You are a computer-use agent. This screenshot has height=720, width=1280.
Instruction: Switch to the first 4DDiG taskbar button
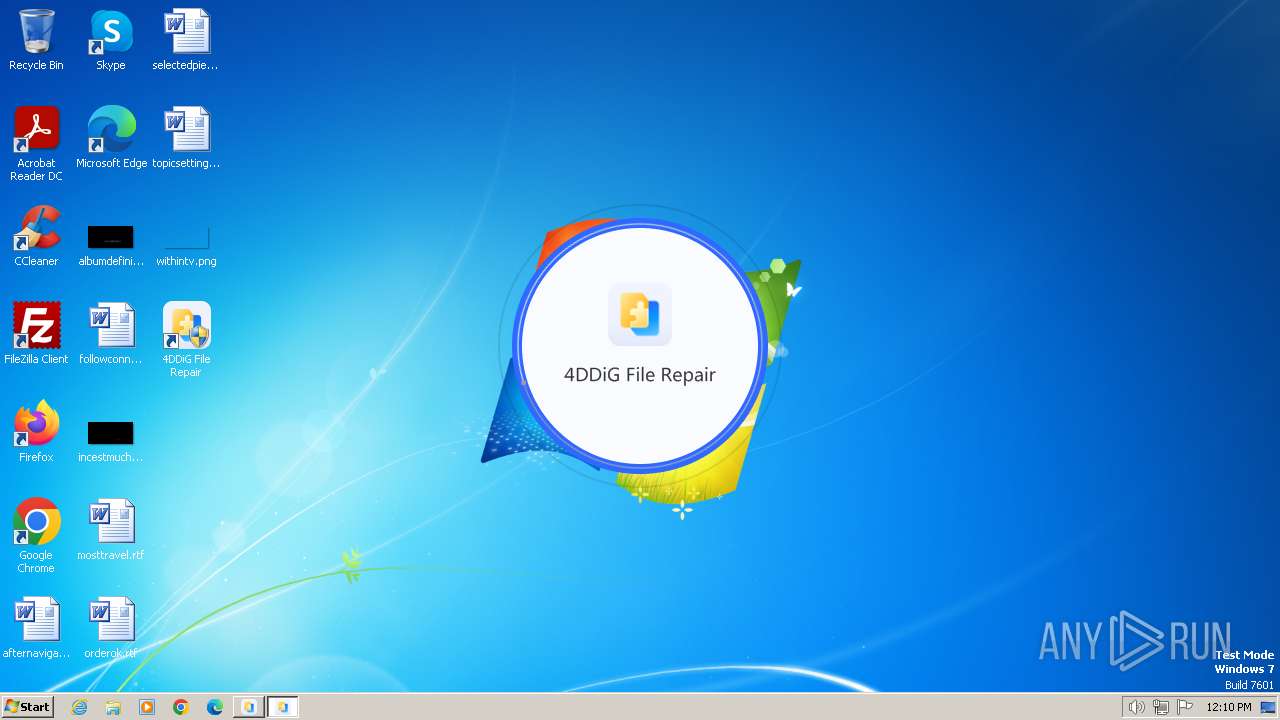pos(249,707)
